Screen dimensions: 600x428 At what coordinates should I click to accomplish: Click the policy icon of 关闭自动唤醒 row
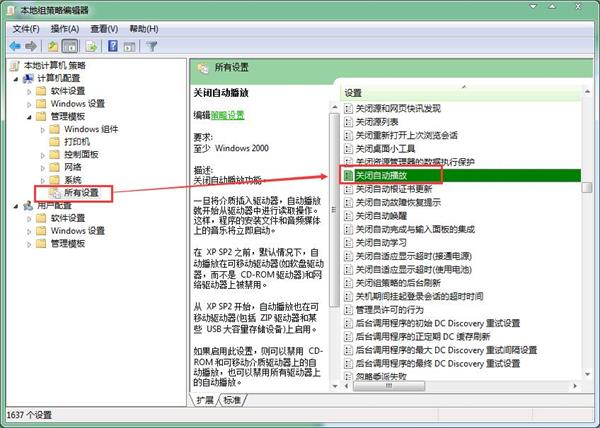pyautogui.click(x=348, y=216)
